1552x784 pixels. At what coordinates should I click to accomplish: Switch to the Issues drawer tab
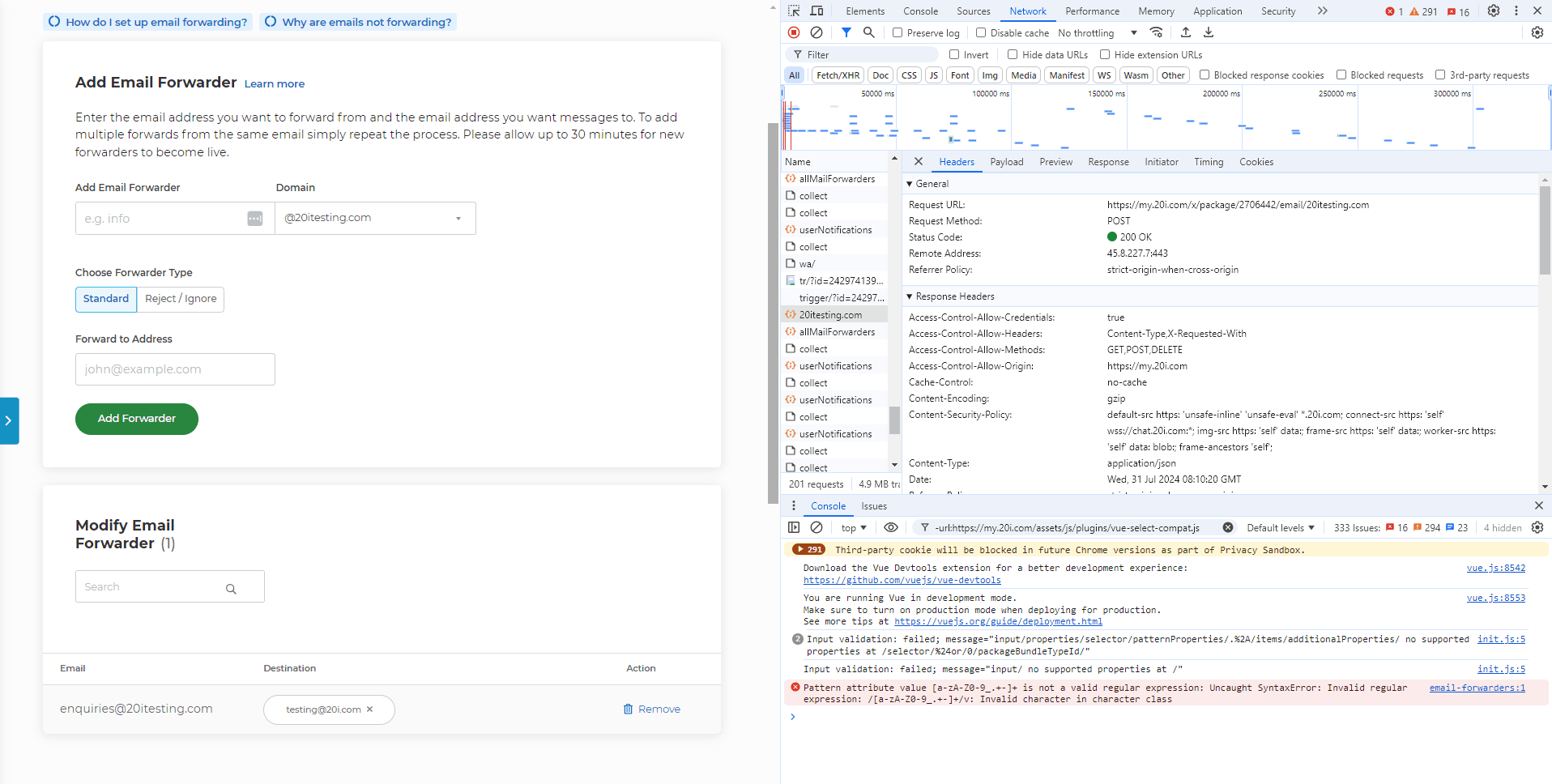873,506
